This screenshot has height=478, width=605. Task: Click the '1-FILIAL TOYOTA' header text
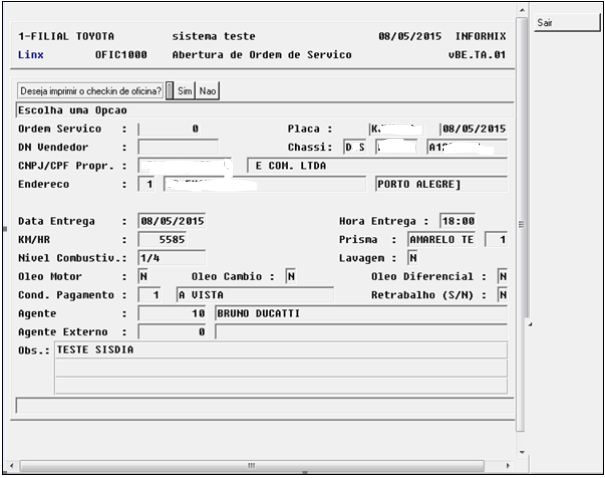pos(66,36)
